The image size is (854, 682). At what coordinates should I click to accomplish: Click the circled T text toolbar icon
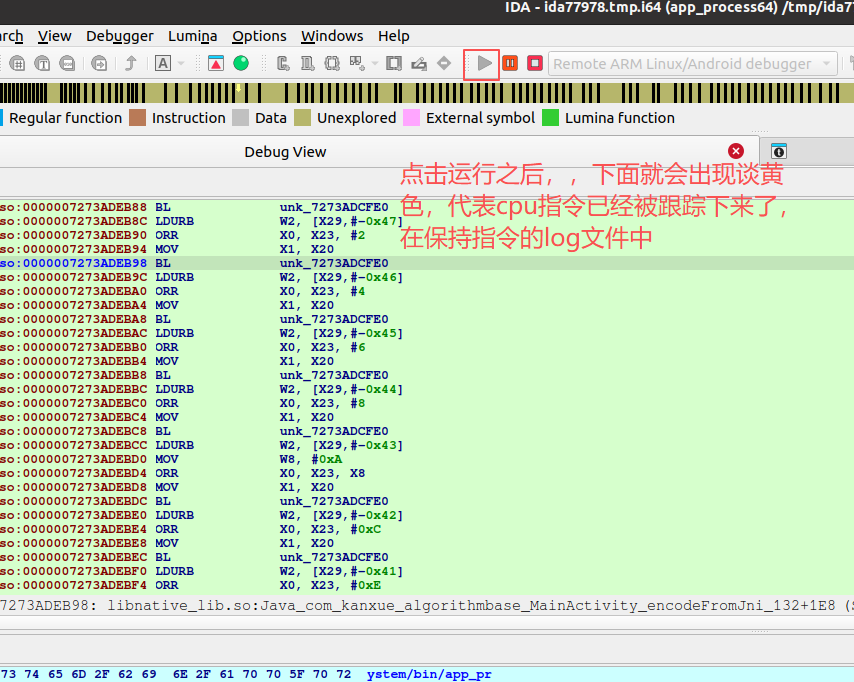pyautogui.click(x=42, y=63)
